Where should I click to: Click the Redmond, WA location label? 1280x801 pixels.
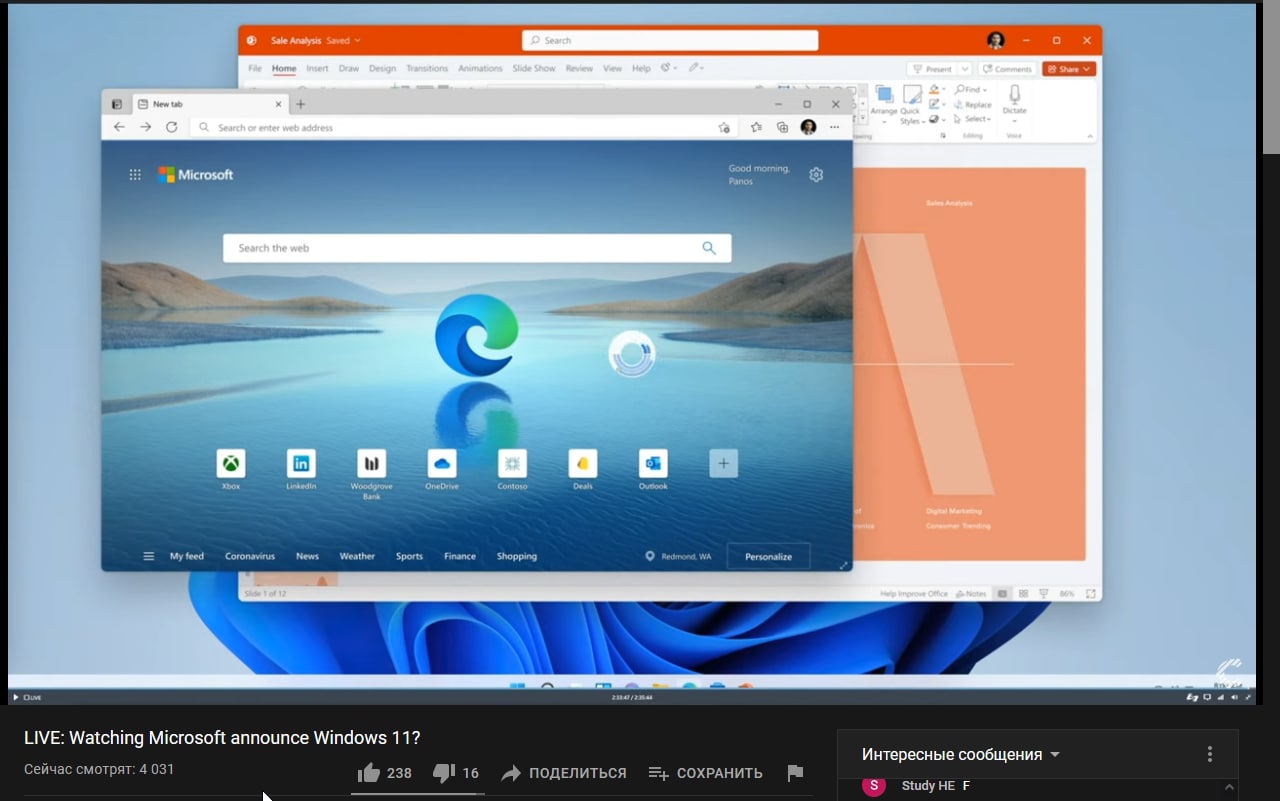point(679,556)
